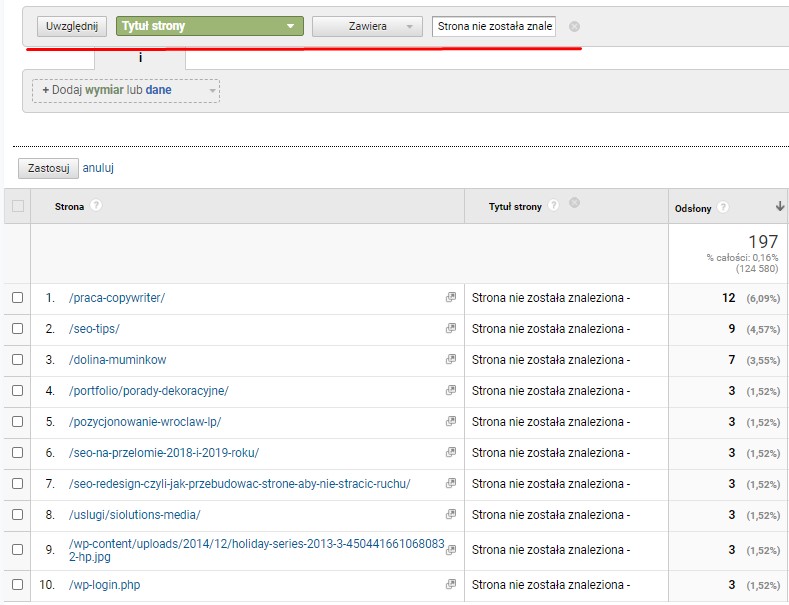Click the Odsłony column header
This screenshot has height=605, width=789.
pos(693,208)
